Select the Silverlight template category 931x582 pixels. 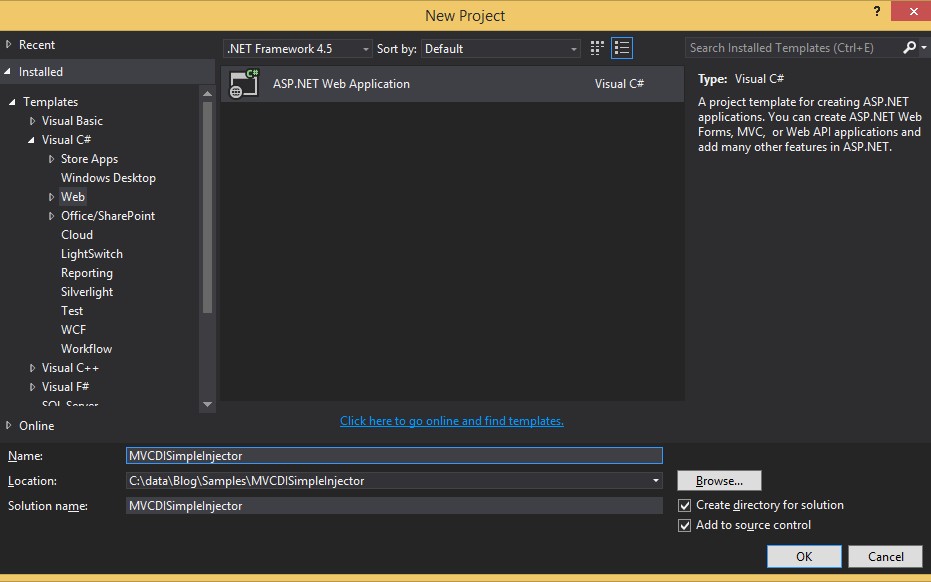pos(87,292)
